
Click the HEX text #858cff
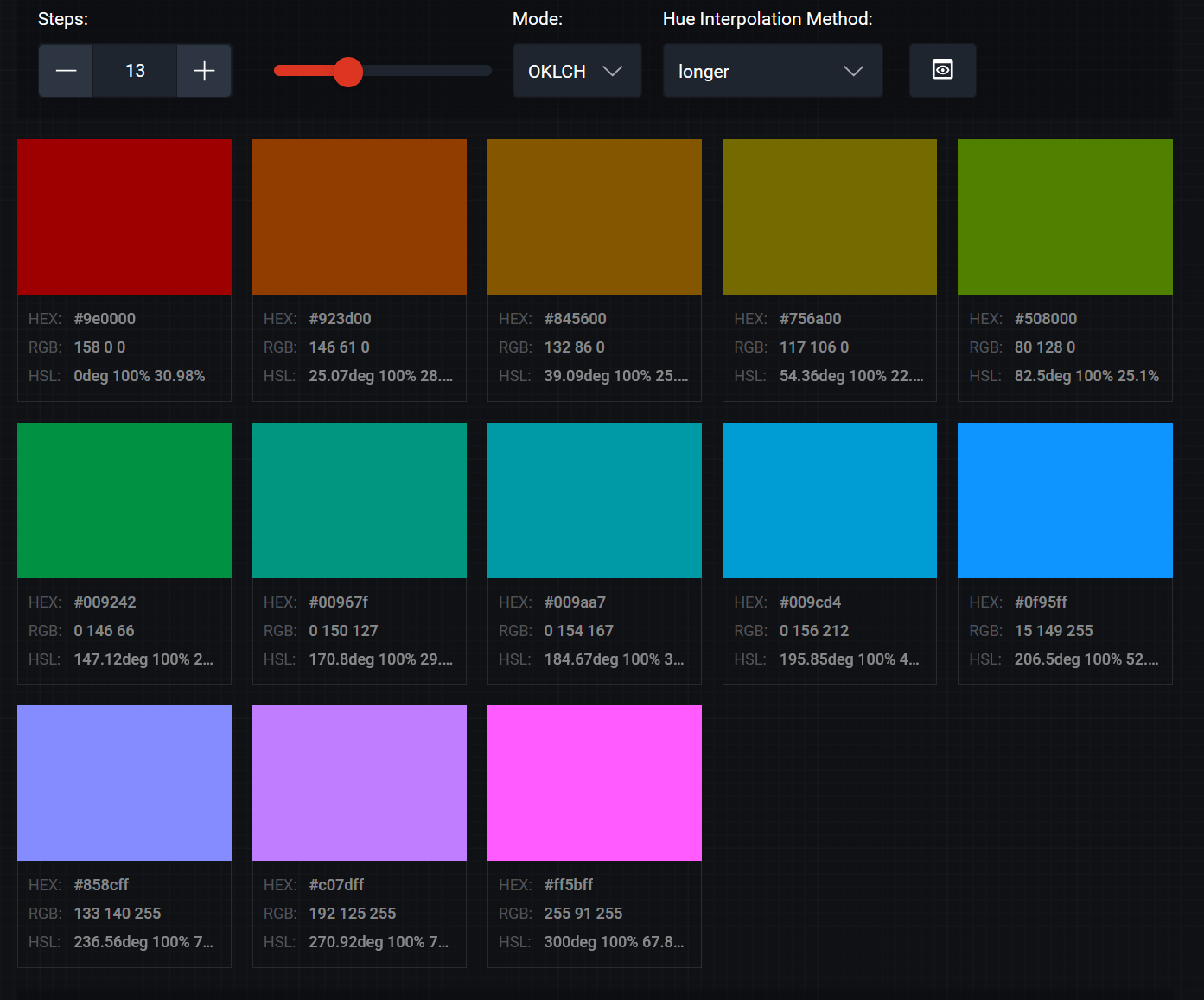pos(101,885)
